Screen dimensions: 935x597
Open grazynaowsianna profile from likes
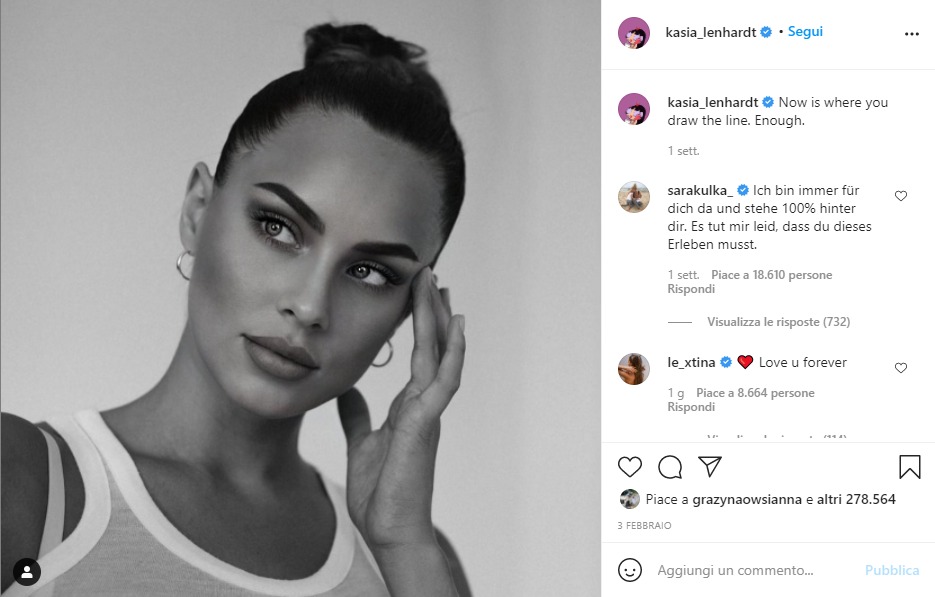coord(747,499)
